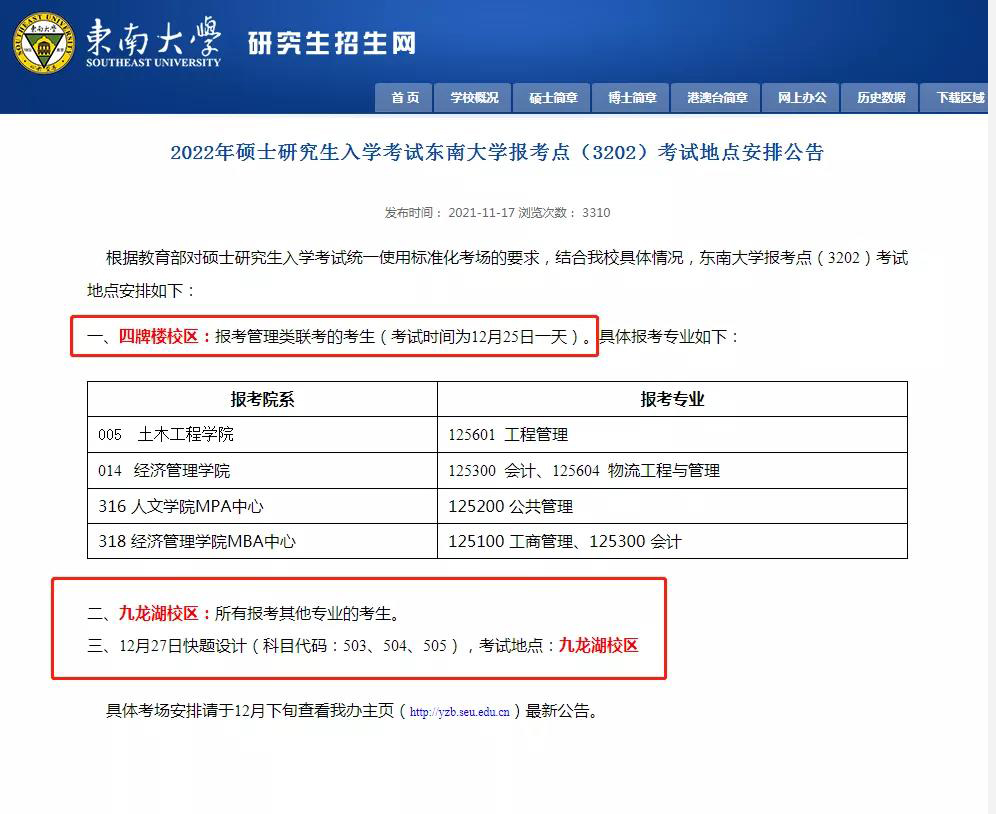Screen dimensions: 996x814
Task: Follow the yzb.seu.edu.cn hyperlink
Action: [460, 713]
